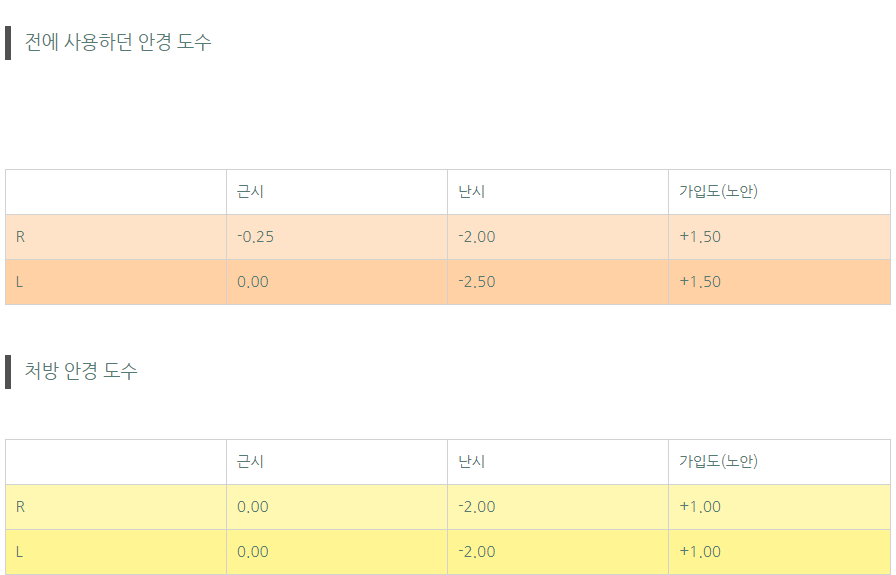Click R row label in previous glasses table

(x=21, y=237)
